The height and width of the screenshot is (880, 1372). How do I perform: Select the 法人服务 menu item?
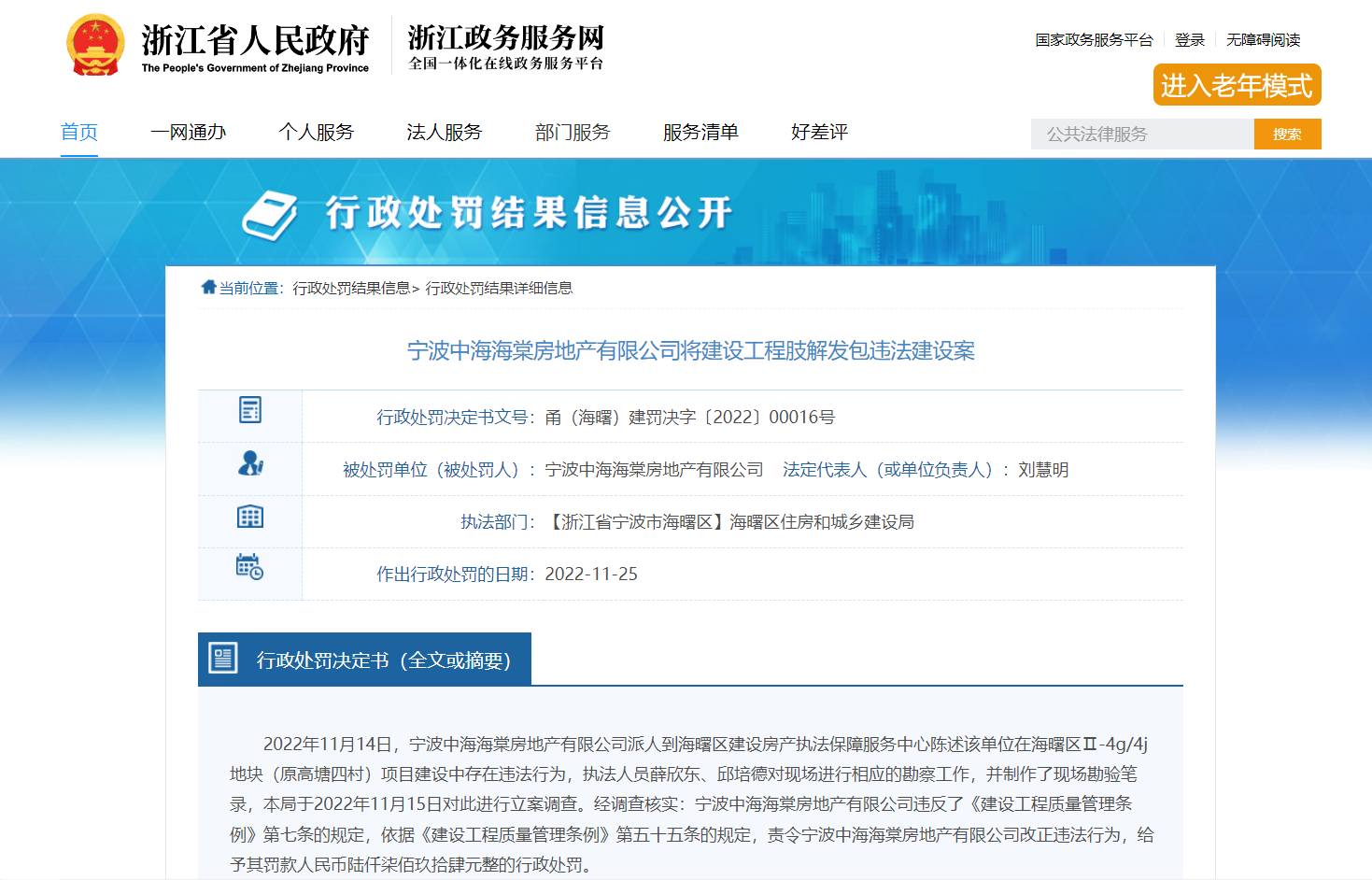tap(445, 133)
